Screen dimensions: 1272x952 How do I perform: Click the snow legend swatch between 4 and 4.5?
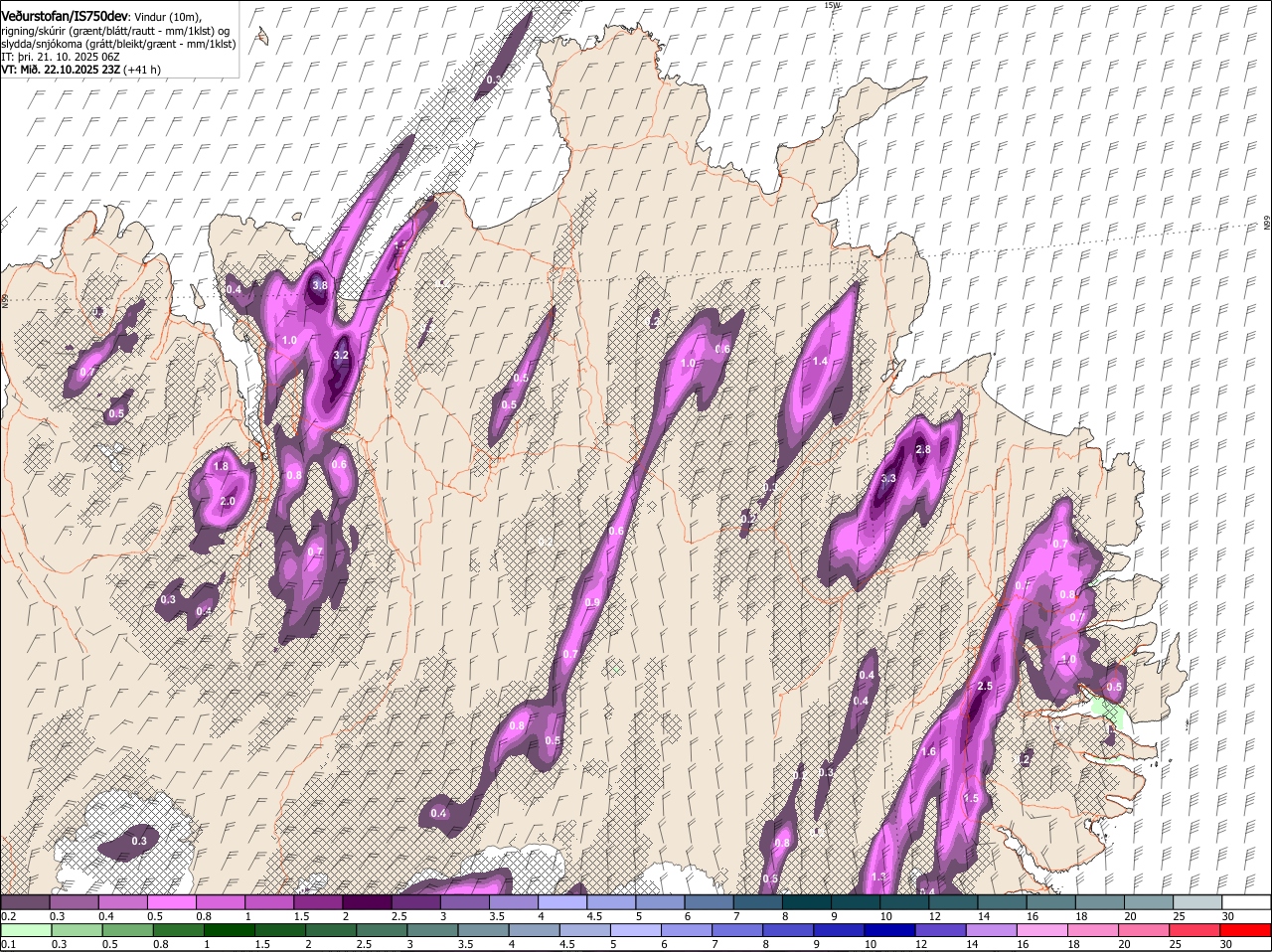[562, 902]
